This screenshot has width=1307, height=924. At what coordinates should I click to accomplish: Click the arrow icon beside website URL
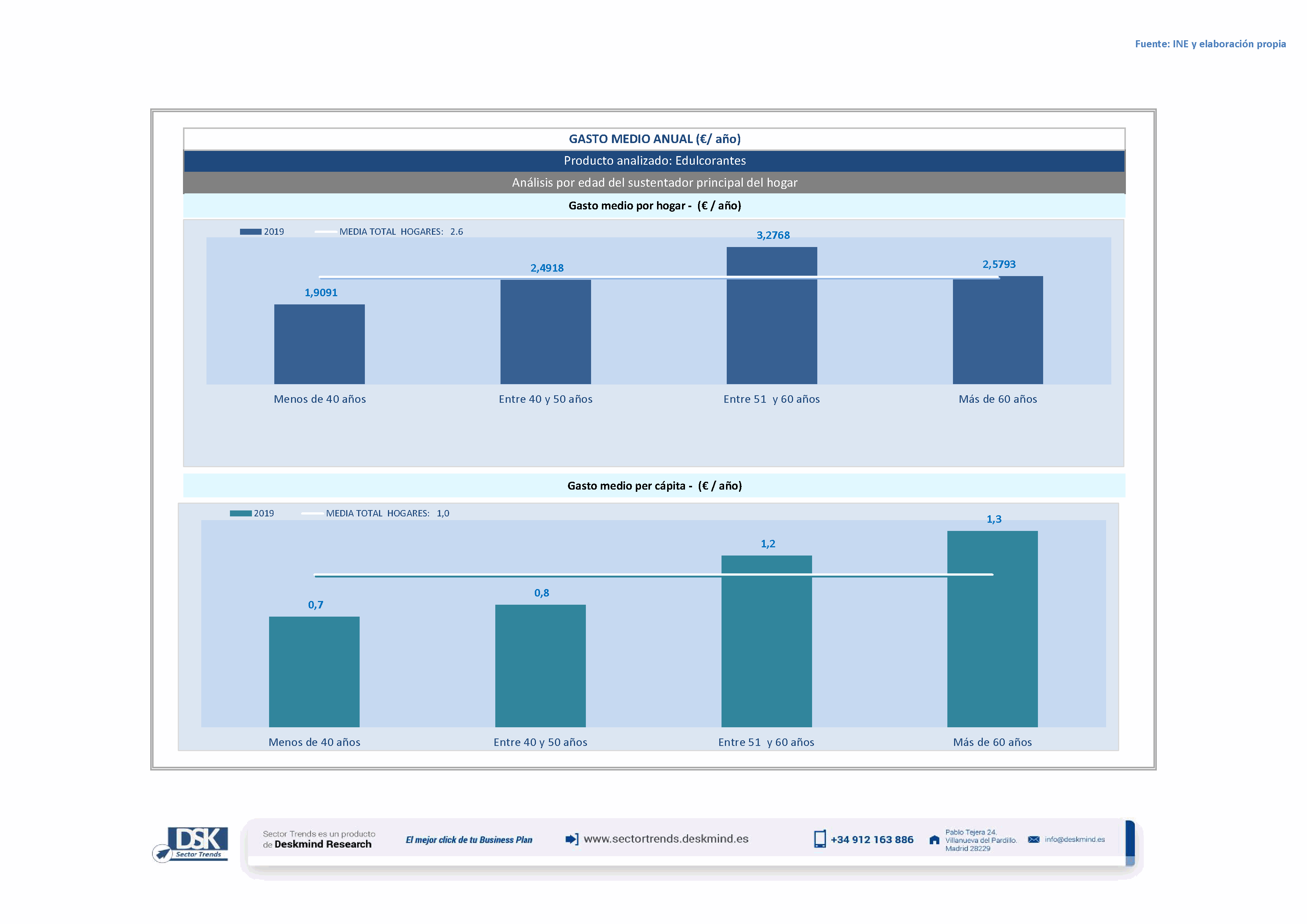pyautogui.click(x=572, y=839)
